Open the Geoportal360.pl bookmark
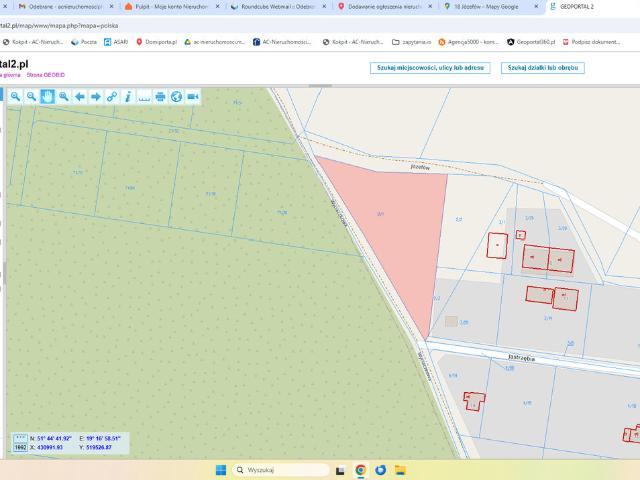 tap(531, 42)
